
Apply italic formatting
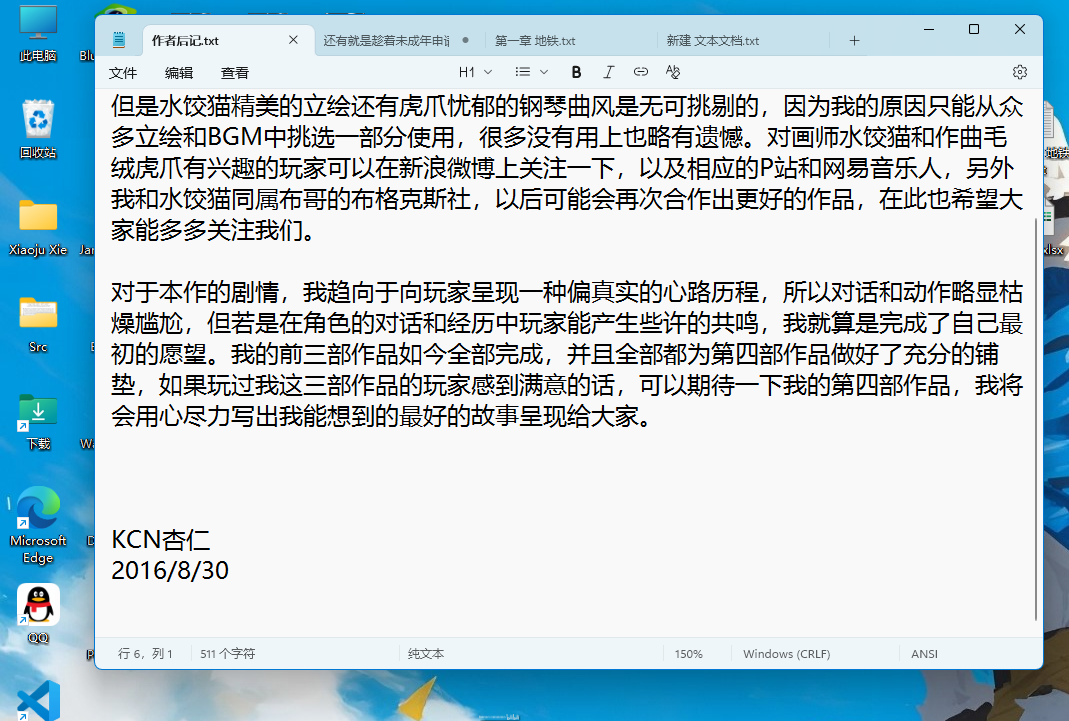pos(608,71)
